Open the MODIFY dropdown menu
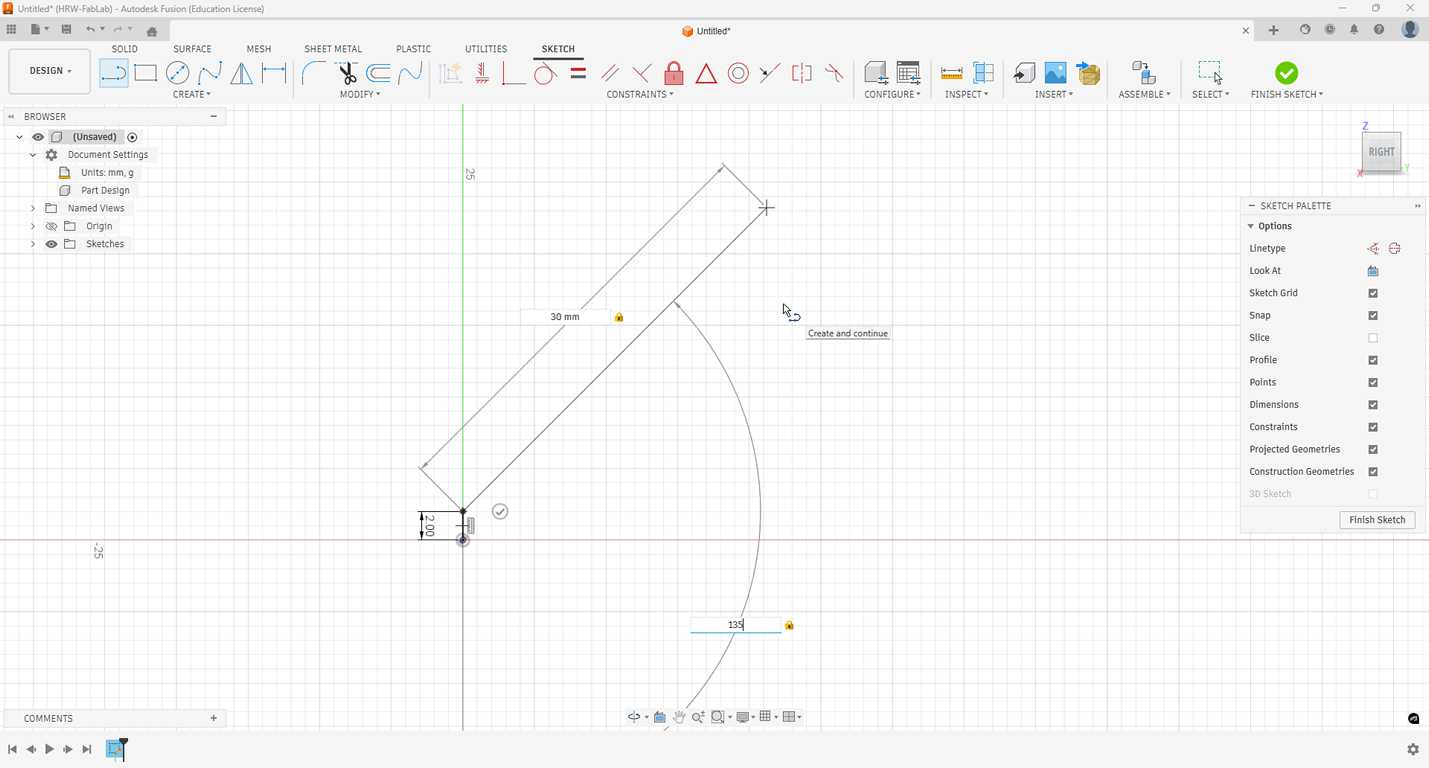Viewport: 1429px width, 768px height. click(360, 94)
